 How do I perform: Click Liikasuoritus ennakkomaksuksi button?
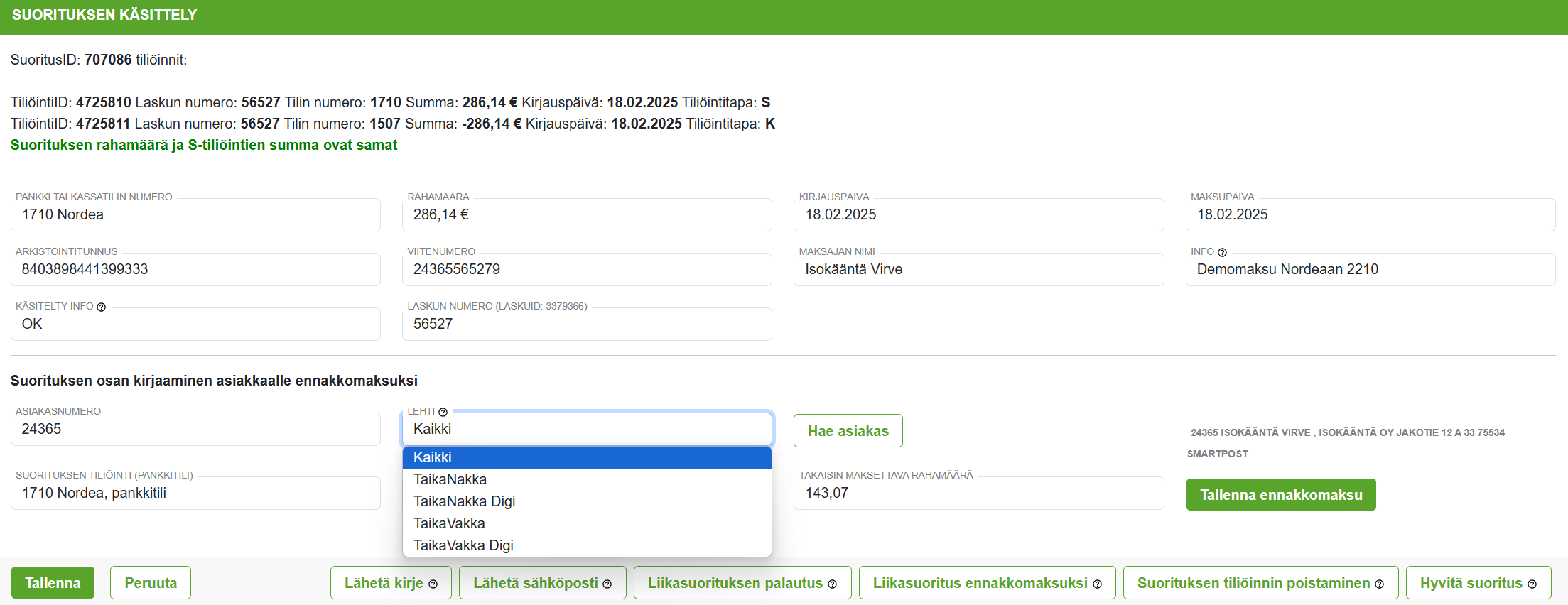(x=988, y=583)
